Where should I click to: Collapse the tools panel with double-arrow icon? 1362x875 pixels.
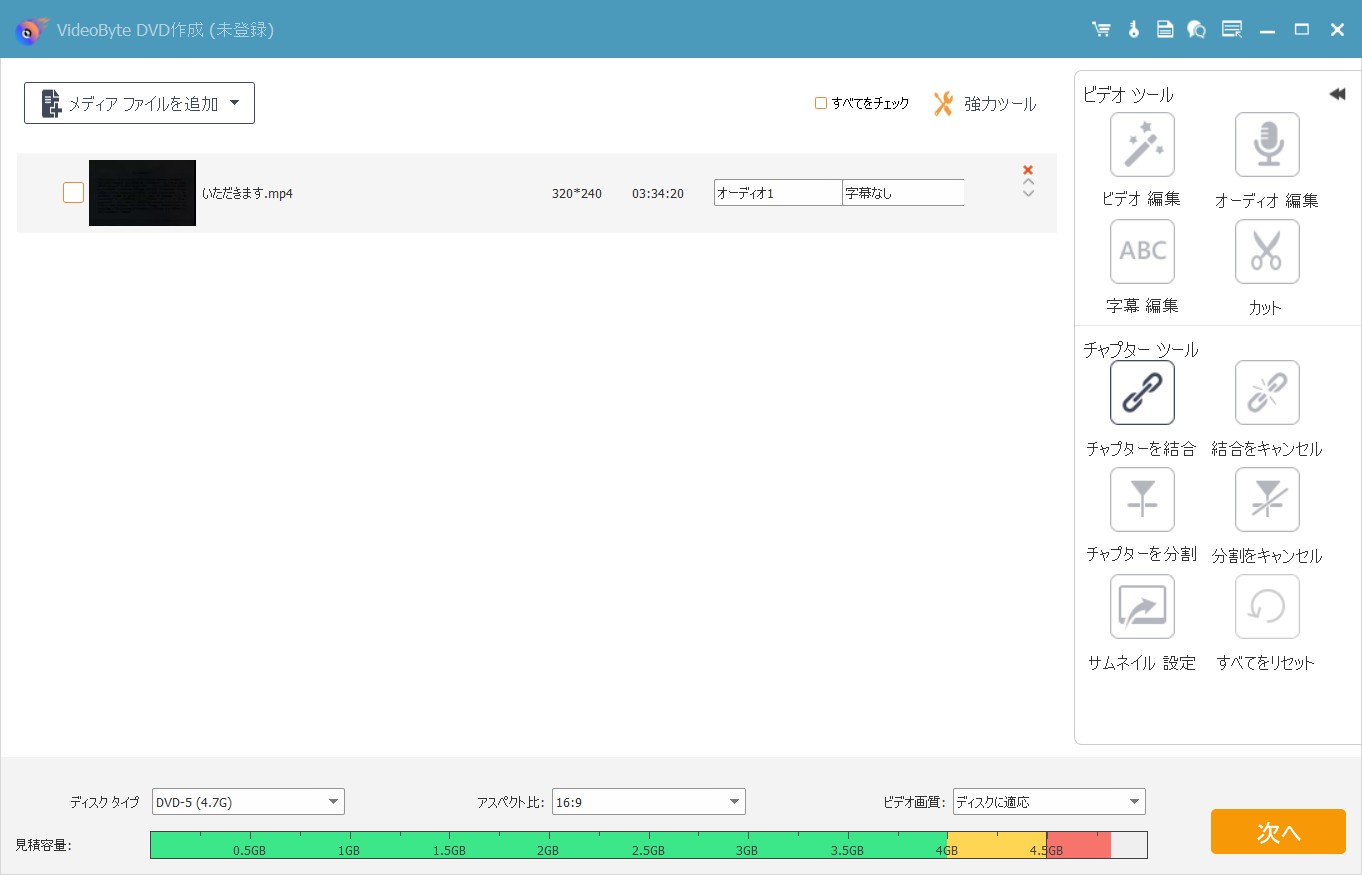tap(1337, 94)
